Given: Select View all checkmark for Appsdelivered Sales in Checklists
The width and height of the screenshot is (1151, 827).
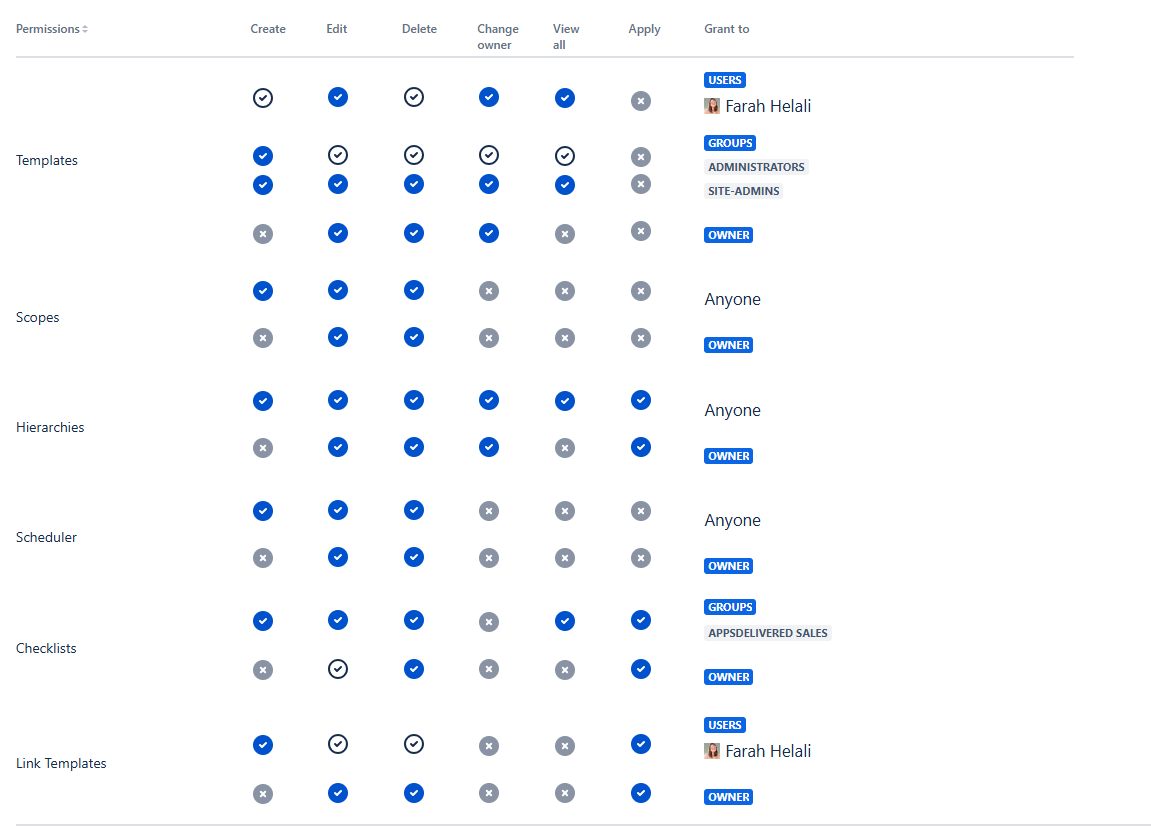Looking at the screenshot, I should pos(565,621).
